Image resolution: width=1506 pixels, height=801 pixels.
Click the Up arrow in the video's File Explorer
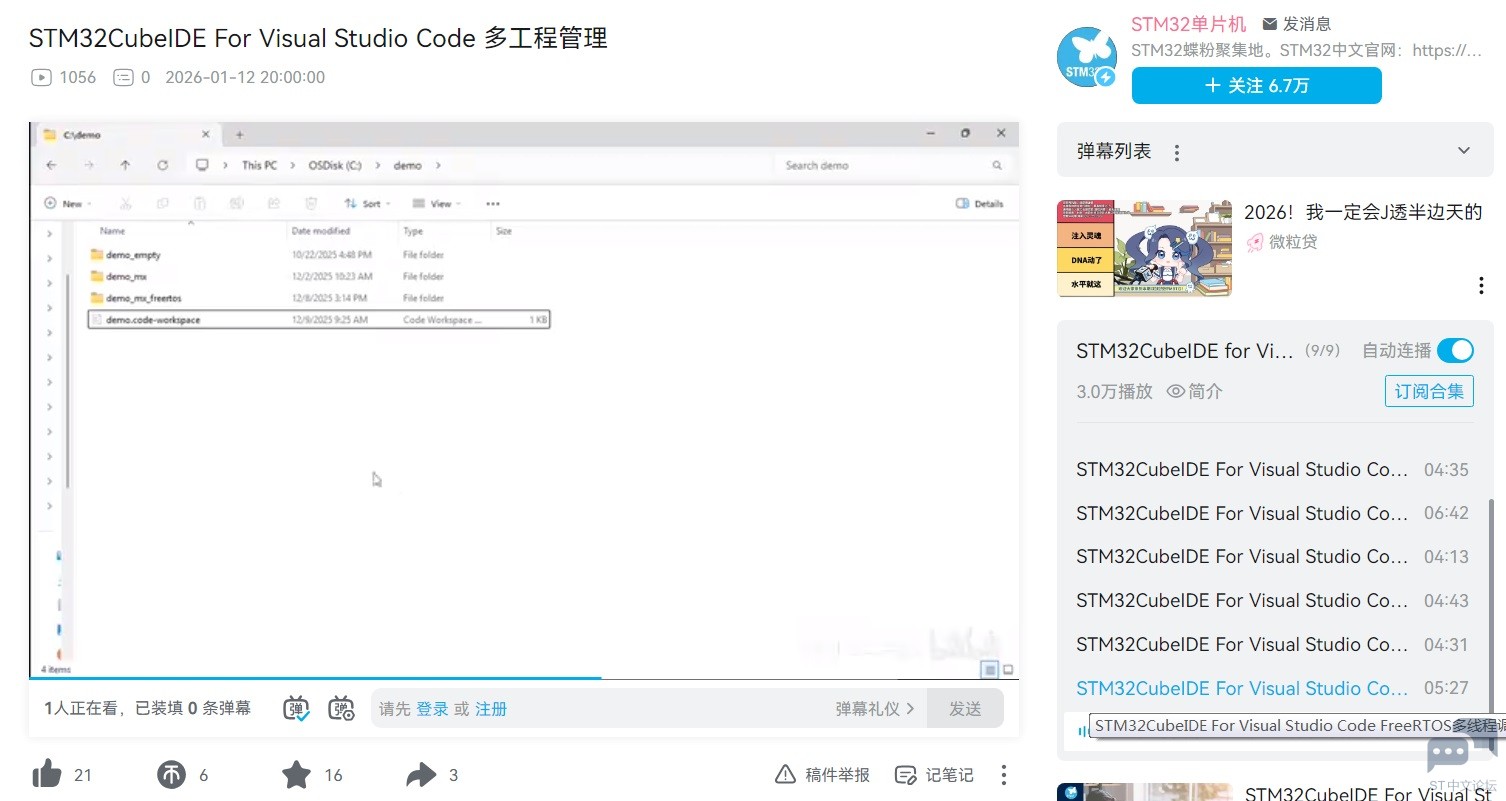[125, 165]
